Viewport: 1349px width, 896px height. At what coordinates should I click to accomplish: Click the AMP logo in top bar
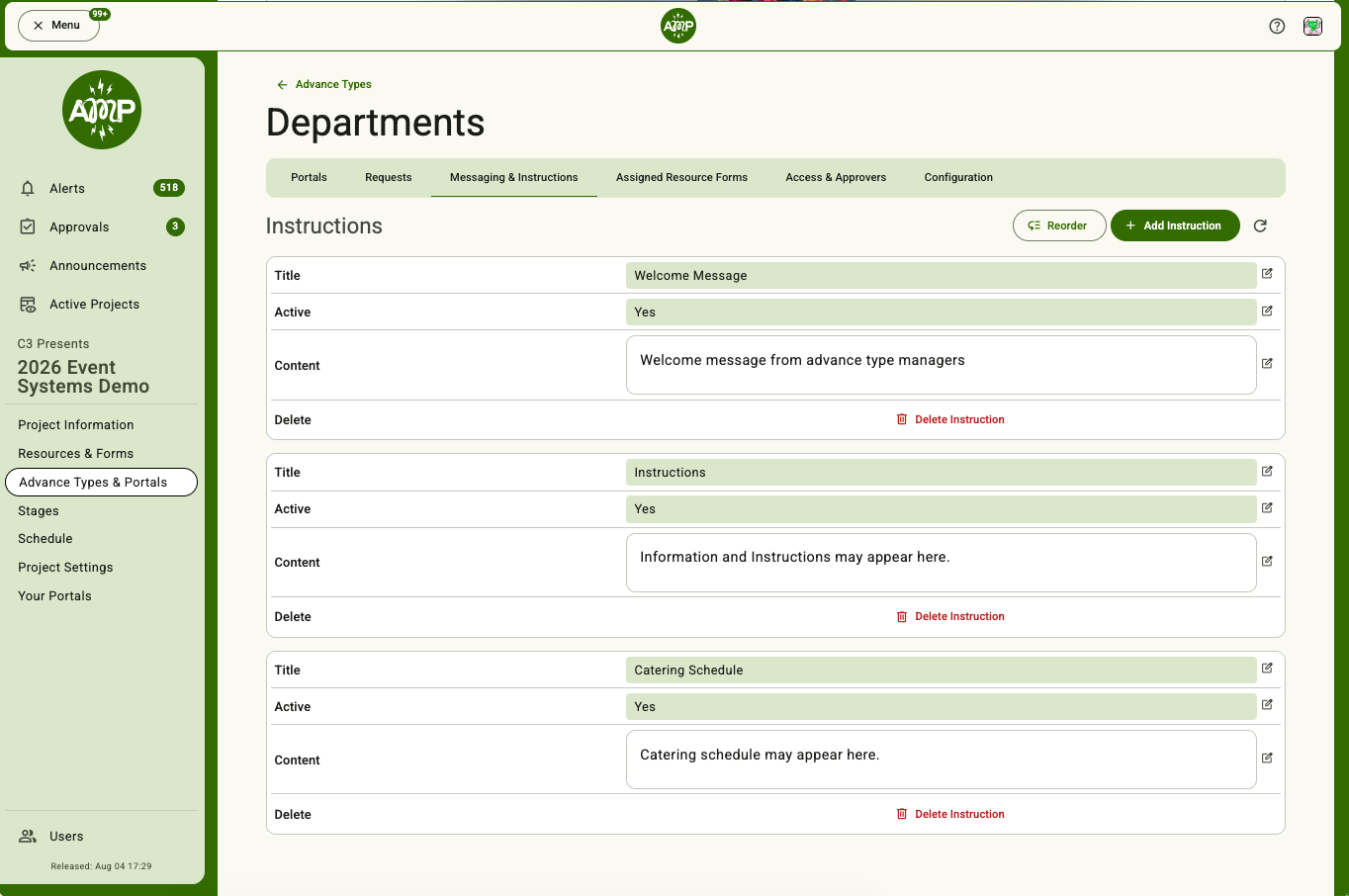(x=678, y=26)
